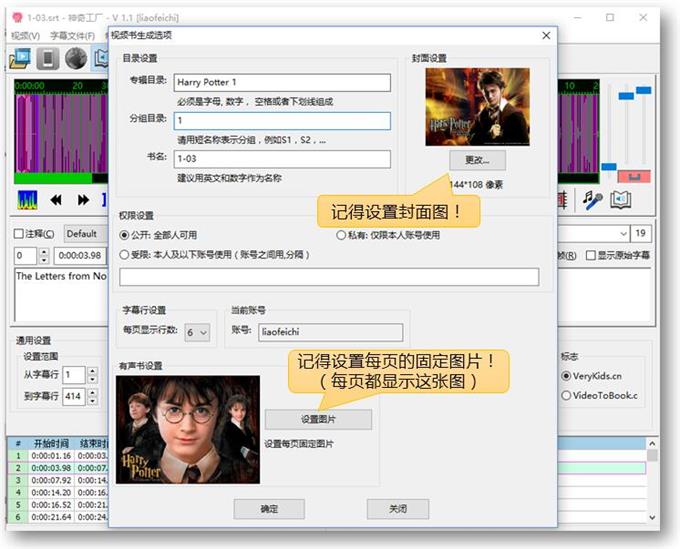Select subtitle row 1 at 0:00:01.16

point(58,456)
